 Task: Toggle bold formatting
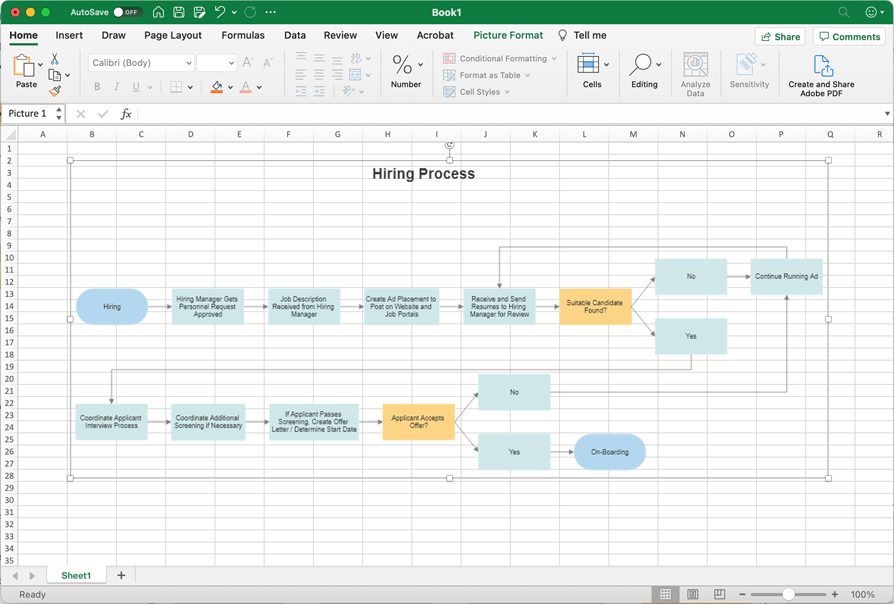pyautogui.click(x=97, y=87)
